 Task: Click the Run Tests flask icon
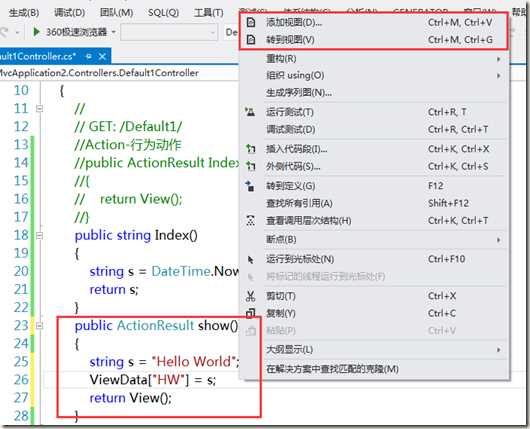tap(250, 112)
